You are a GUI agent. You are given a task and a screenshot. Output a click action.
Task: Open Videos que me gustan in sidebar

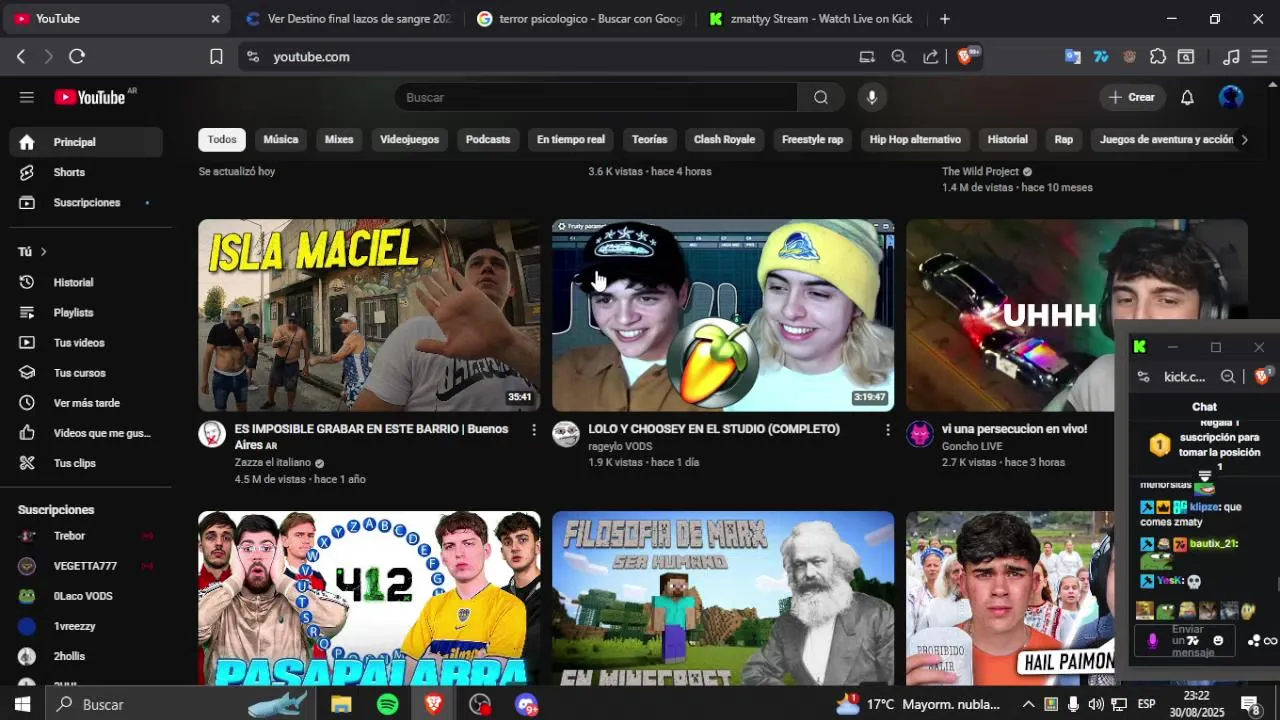coord(86,432)
